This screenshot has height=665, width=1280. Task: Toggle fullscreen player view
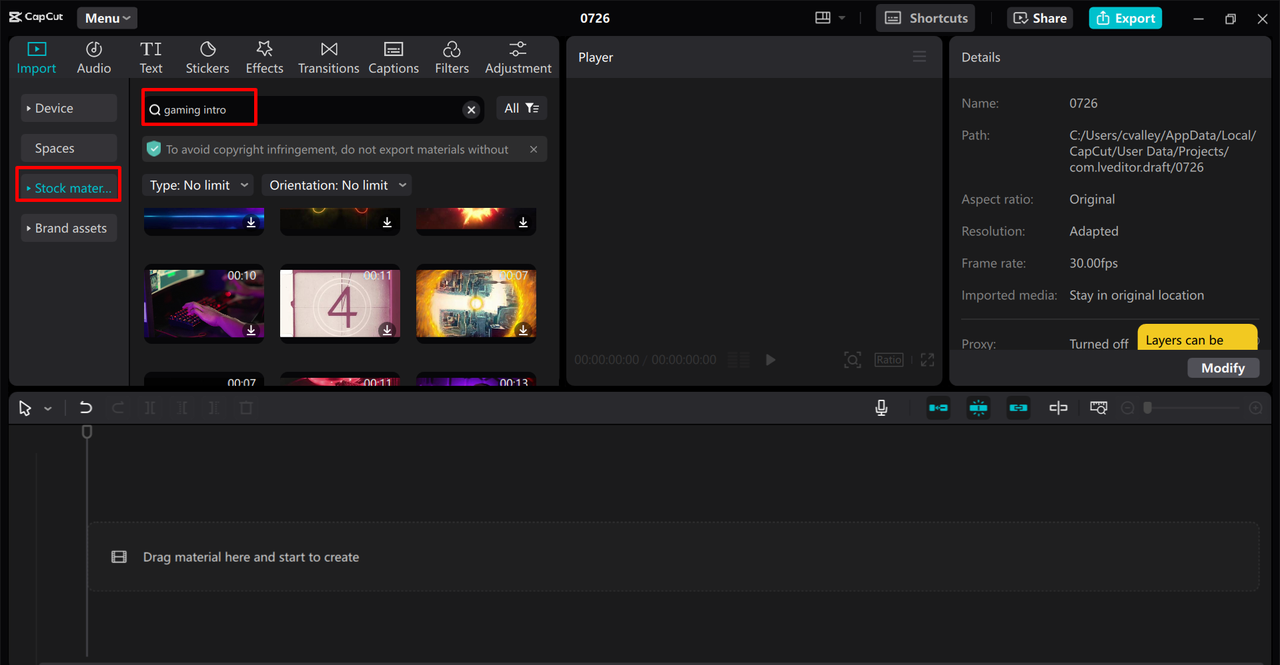(927, 360)
